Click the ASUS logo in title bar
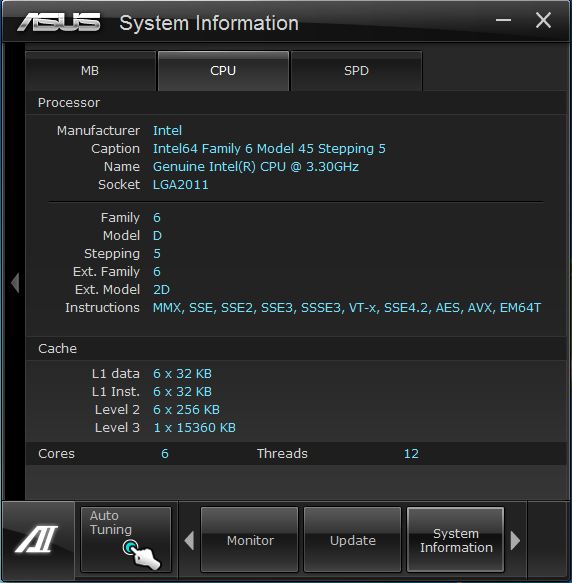This screenshot has width=572, height=583. (x=59, y=22)
